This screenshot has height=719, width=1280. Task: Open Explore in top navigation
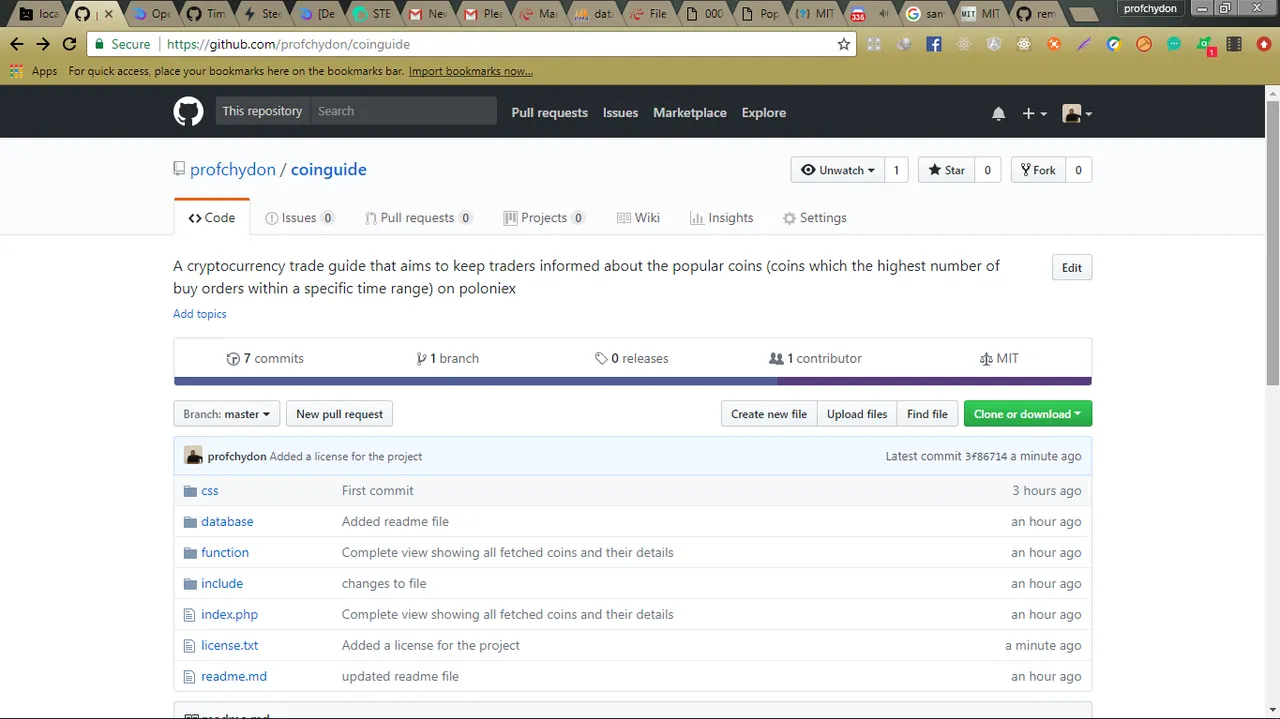pyautogui.click(x=764, y=113)
